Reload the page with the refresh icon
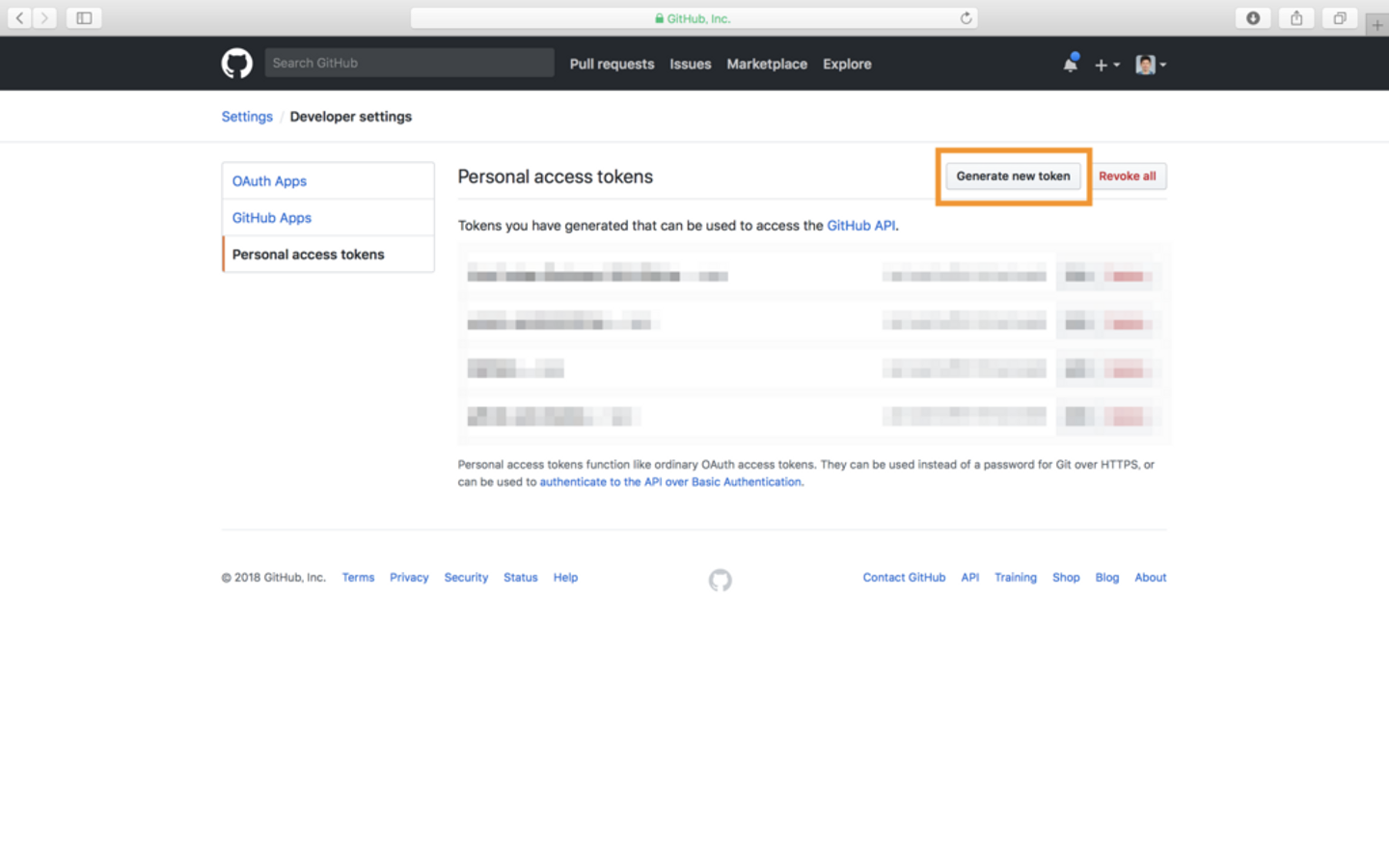The height and width of the screenshot is (868, 1389). tap(966, 18)
